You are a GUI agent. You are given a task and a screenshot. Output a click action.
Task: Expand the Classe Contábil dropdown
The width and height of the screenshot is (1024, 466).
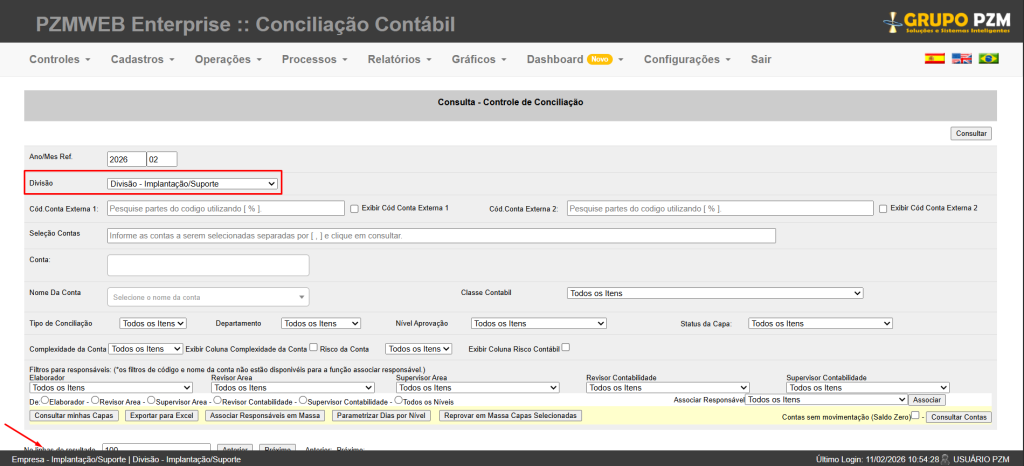(x=714, y=293)
